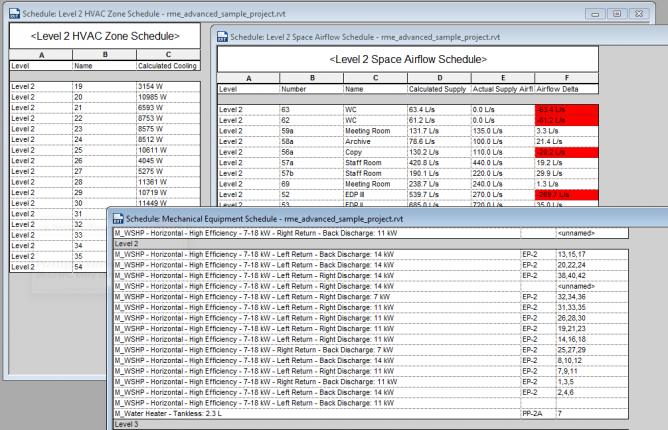Click red Airflow Delta cell -20.2 L/s
668x430 pixels.
point(567,153)
